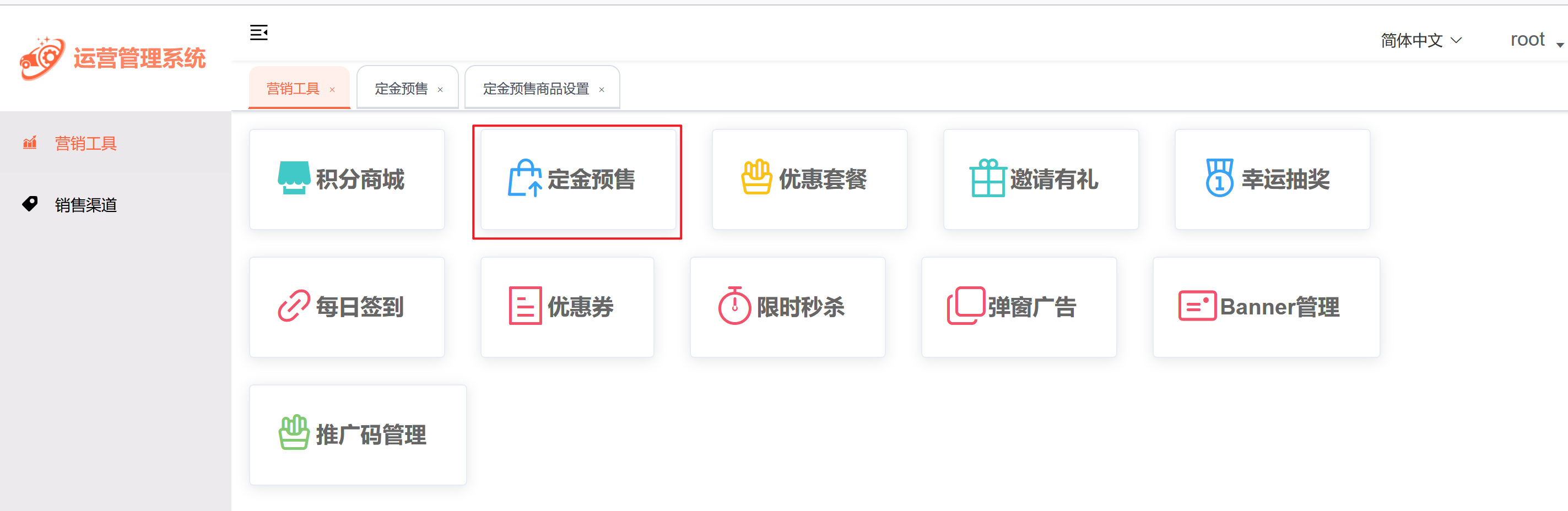The width and height of the screenshot is (1568, 511).
Task: Click the 邀请有礼 gift box icon
Action: pos(987,178)
